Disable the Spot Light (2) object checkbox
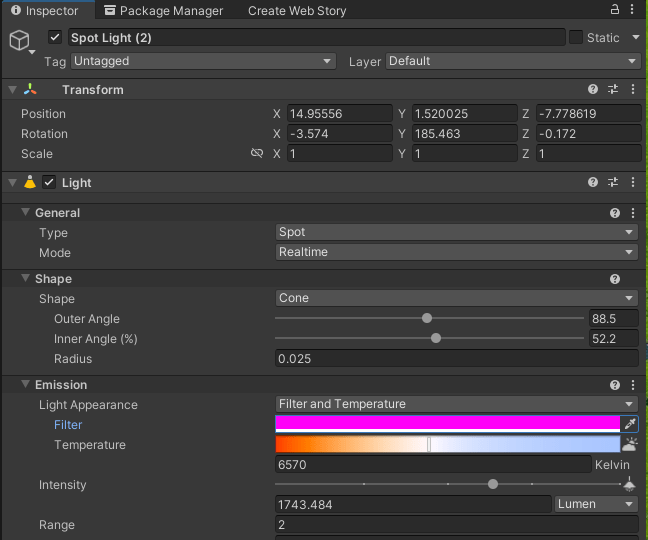Viewport: 648px width, 540px height. click(55, 38)
